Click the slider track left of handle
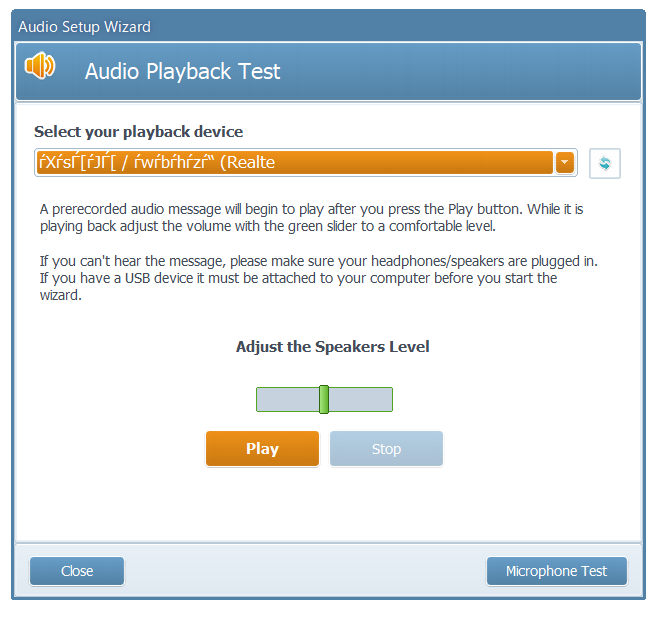 pyautogui.click(x=287, y=400)
